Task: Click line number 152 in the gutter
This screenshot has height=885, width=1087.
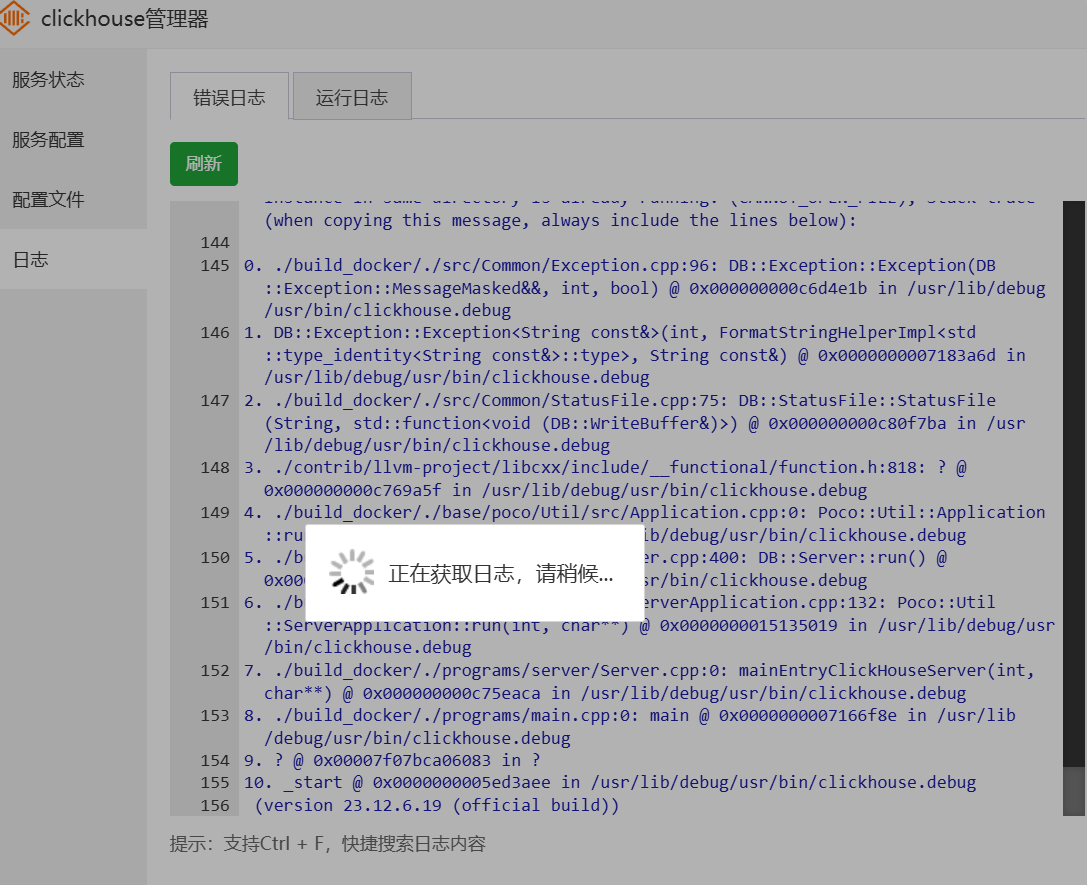Action: click(215, 671)
